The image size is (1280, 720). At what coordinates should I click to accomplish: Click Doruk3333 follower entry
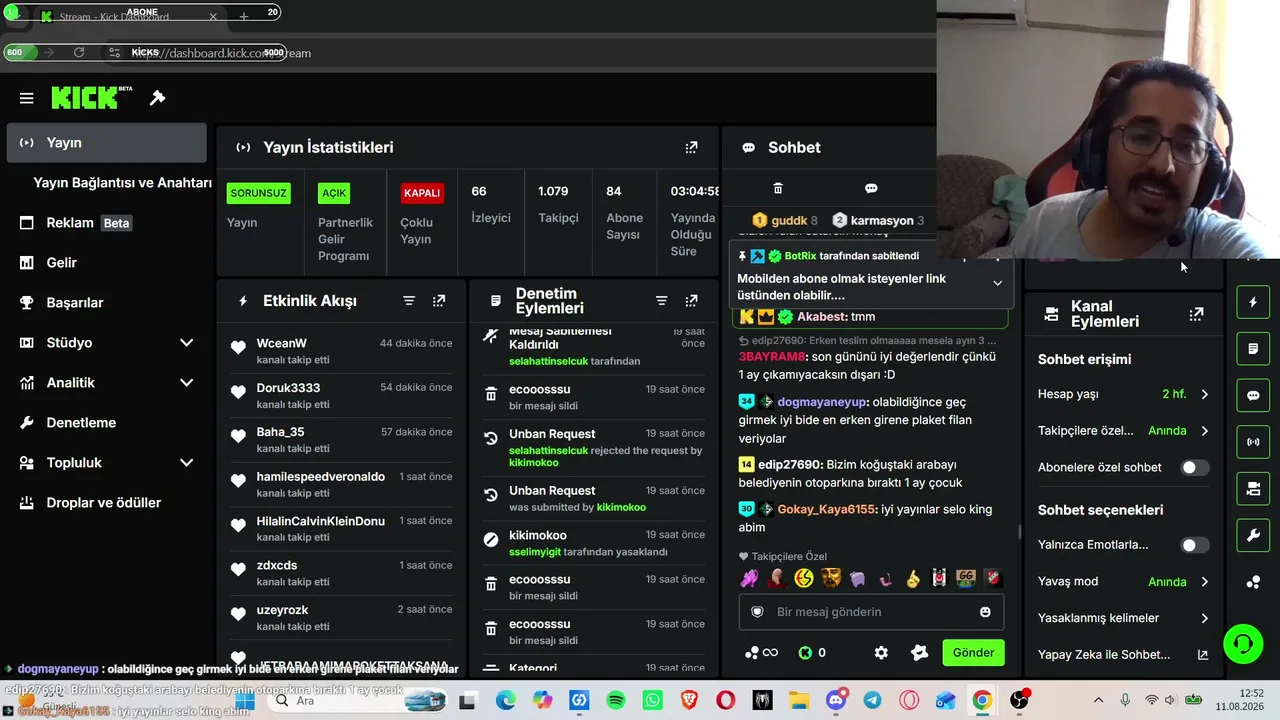coord(341,395)
